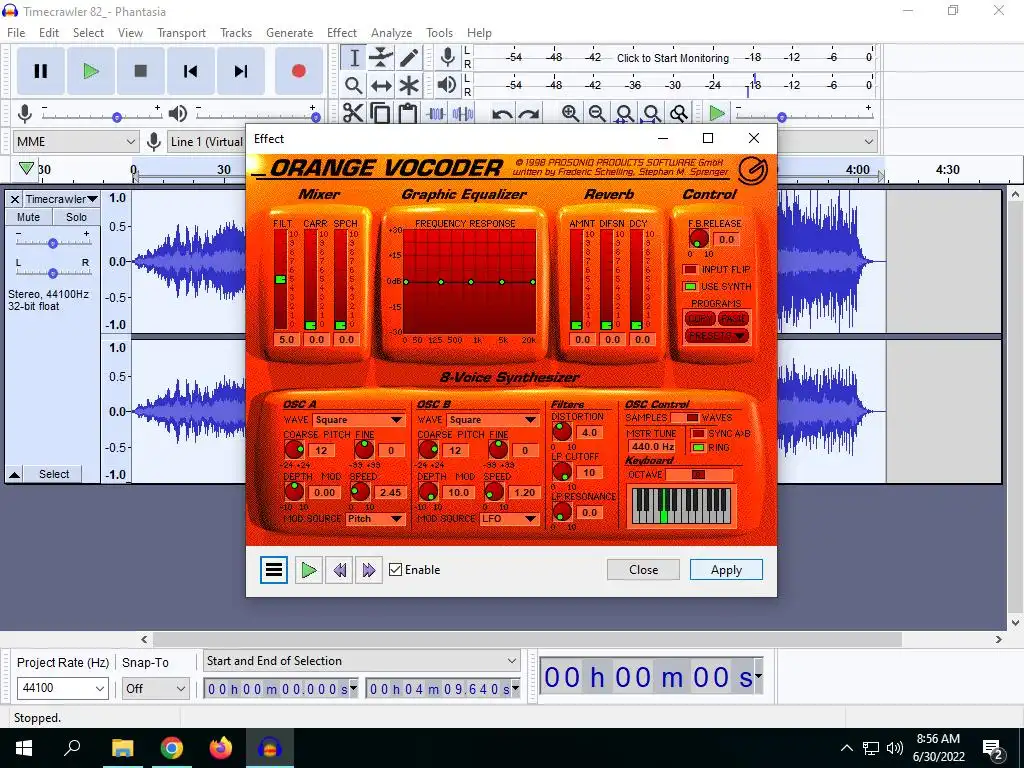Screen dimensions: 1024x768
Task: Open the OSC A WAVE Square dropdown
Action: pyautogui.click(x=359, y=419)
